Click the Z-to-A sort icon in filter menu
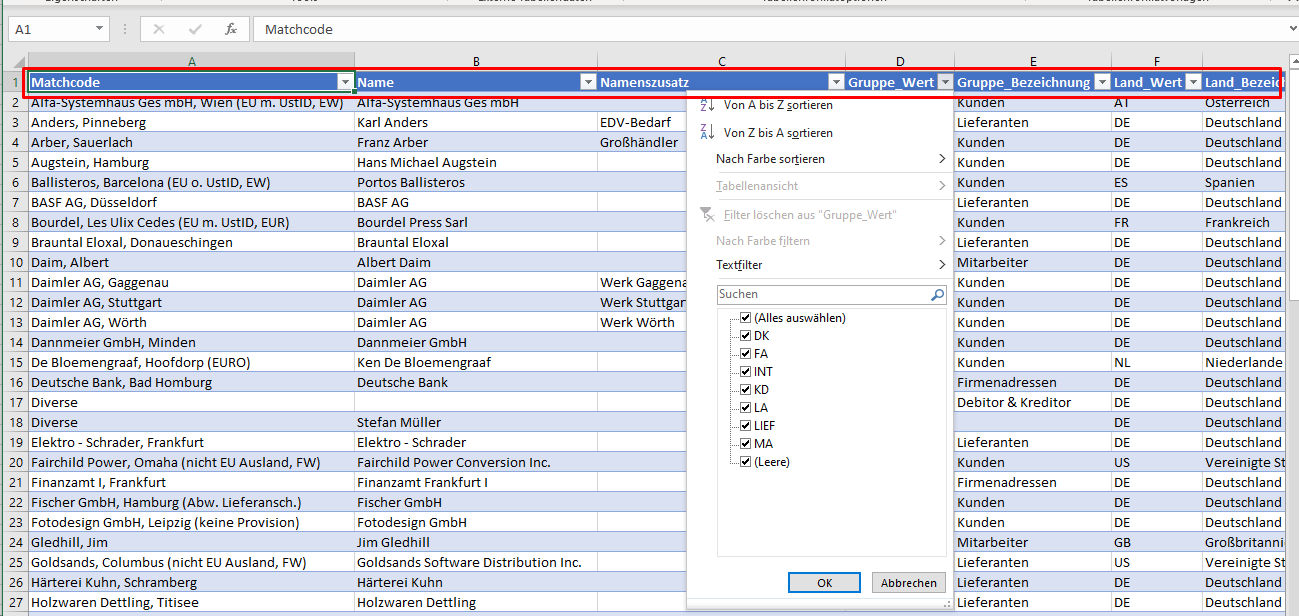This screenshot has width=1299, height=616. tap(708, 132)
